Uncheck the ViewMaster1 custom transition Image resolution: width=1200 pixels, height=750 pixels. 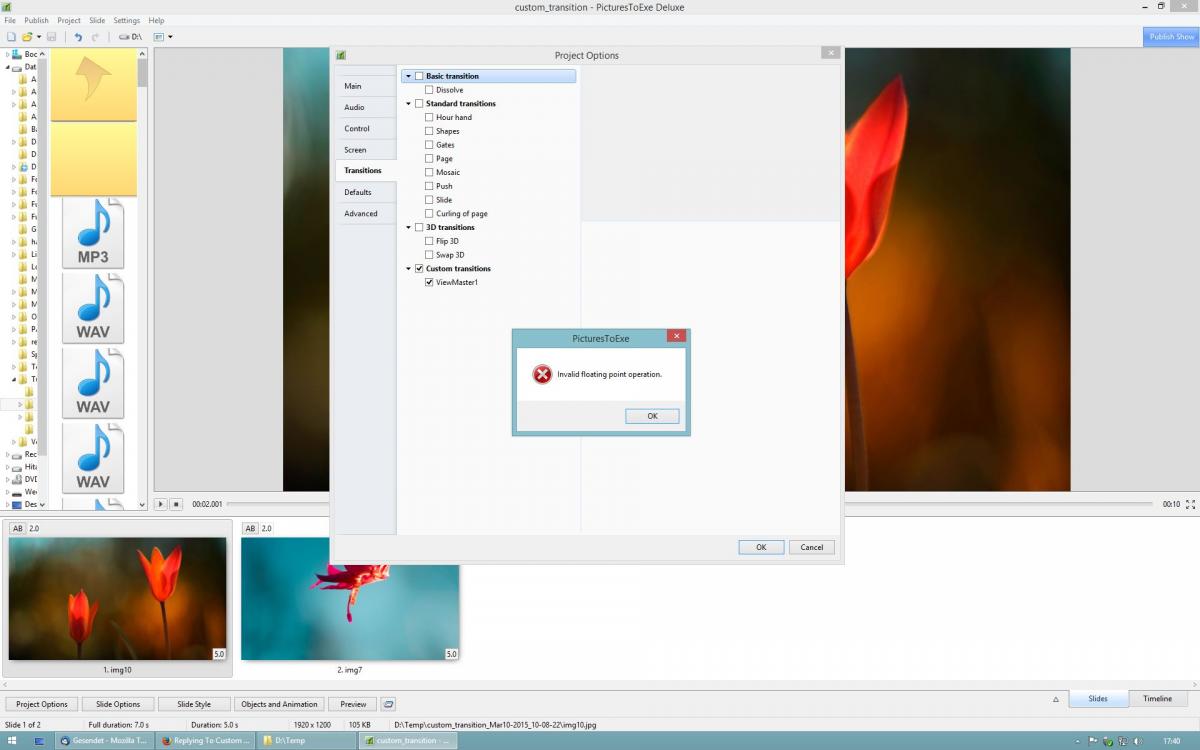(429, 283)
